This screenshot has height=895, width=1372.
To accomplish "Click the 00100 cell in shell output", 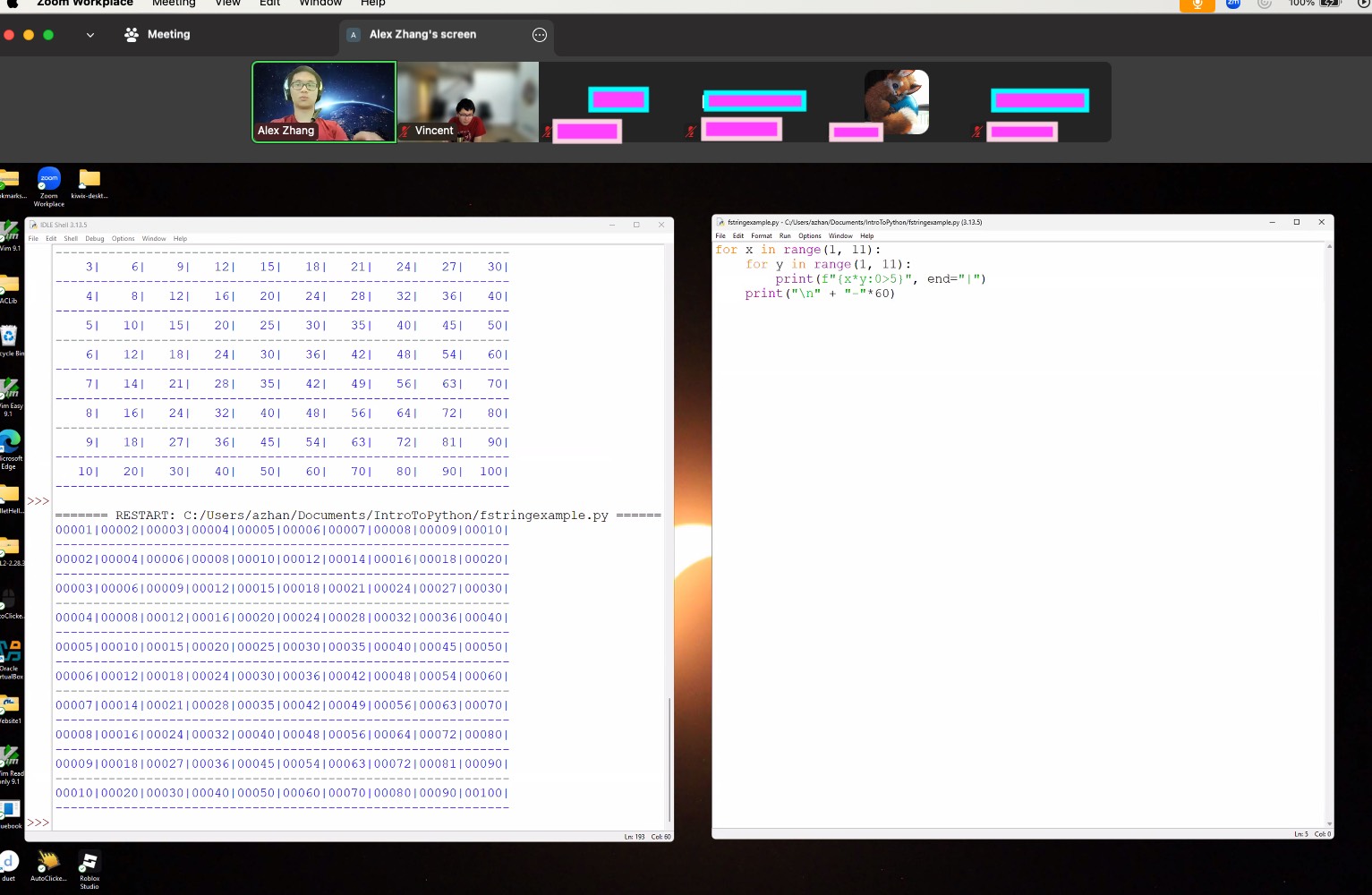I will pos(484,793).
